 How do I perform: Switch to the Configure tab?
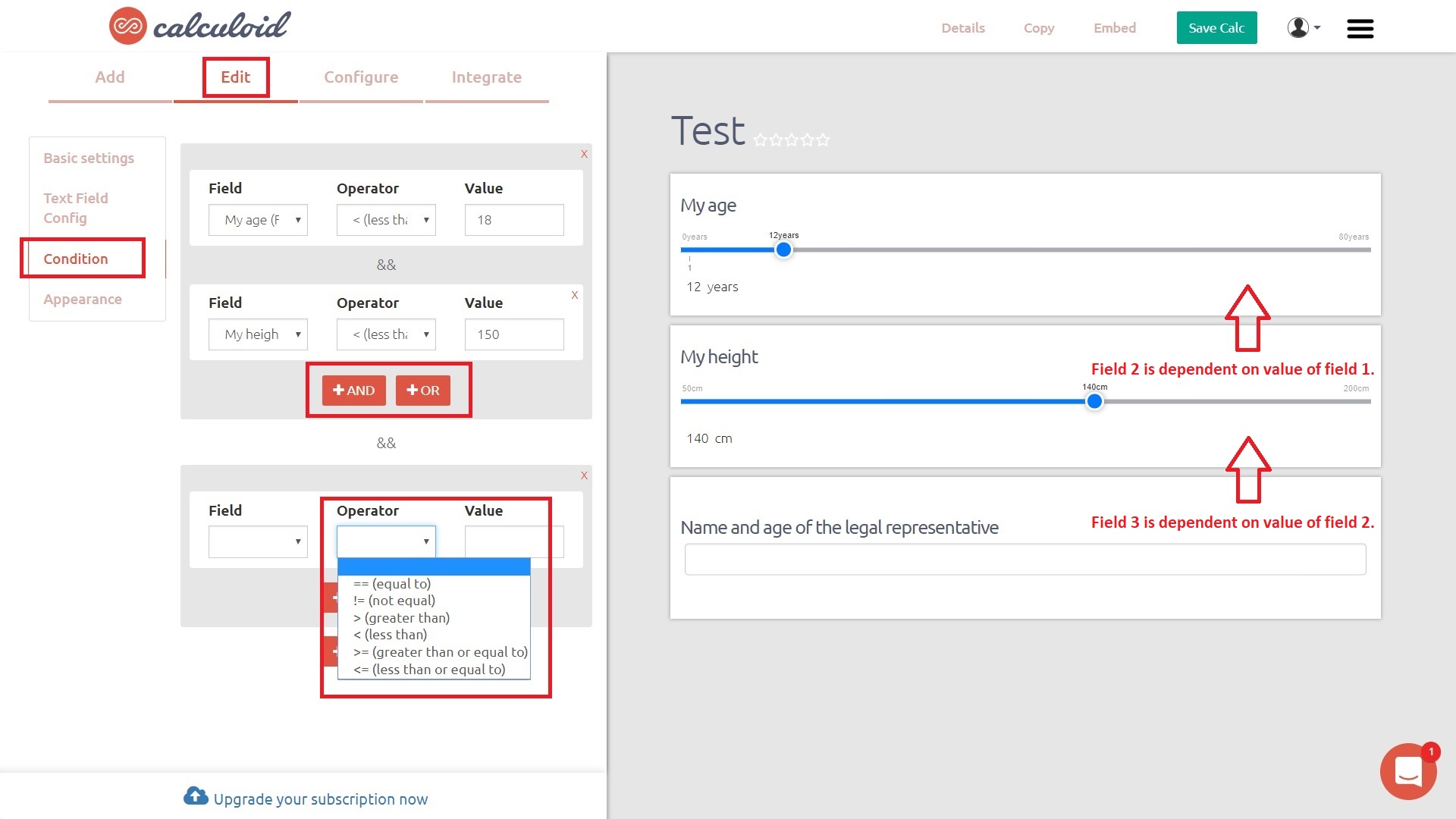[x=361, y=77]
